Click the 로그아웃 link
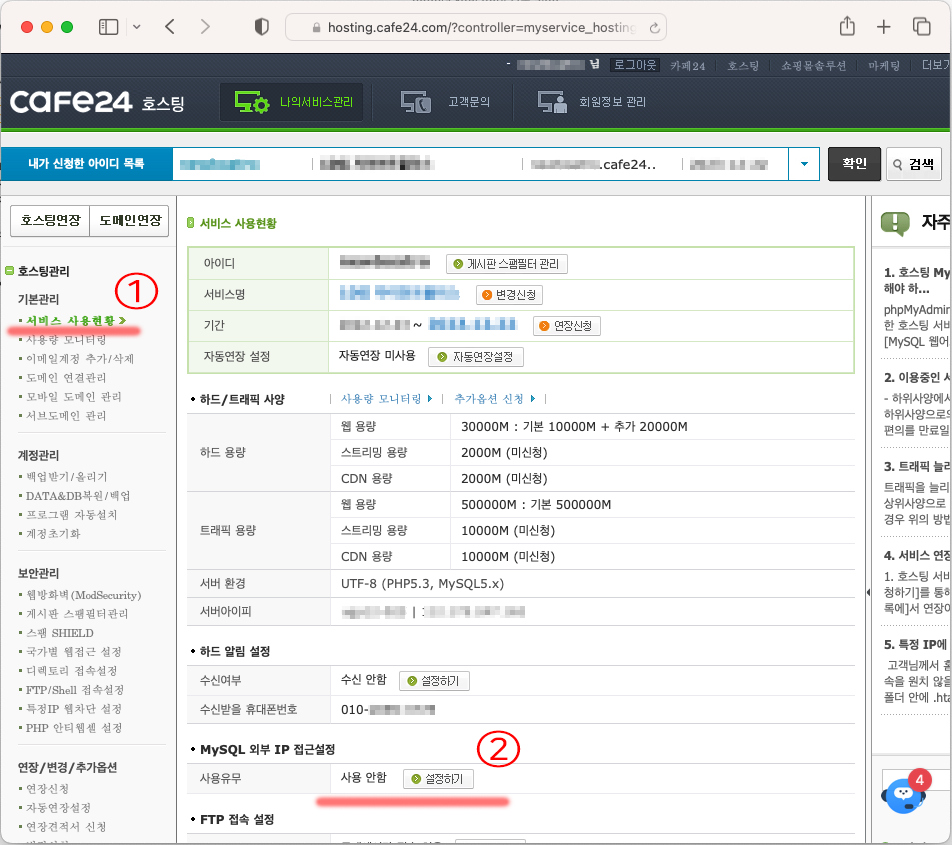The width and height of the screenshot is (952, 845). (635, 65)
